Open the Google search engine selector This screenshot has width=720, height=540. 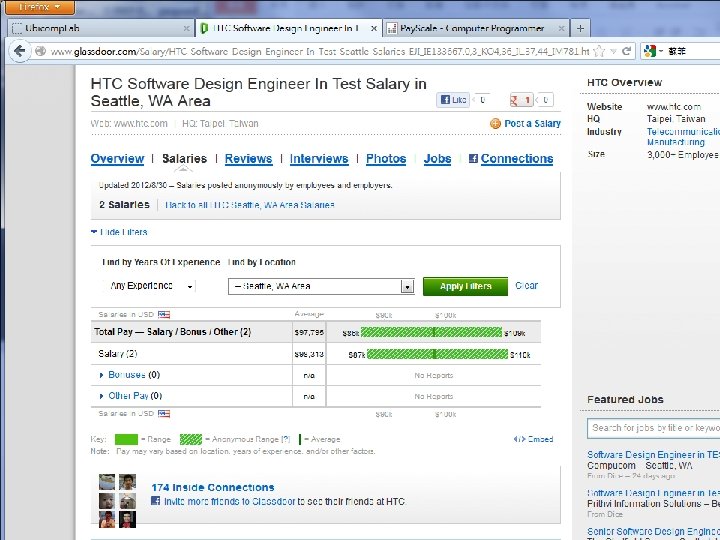click(652, 51)
